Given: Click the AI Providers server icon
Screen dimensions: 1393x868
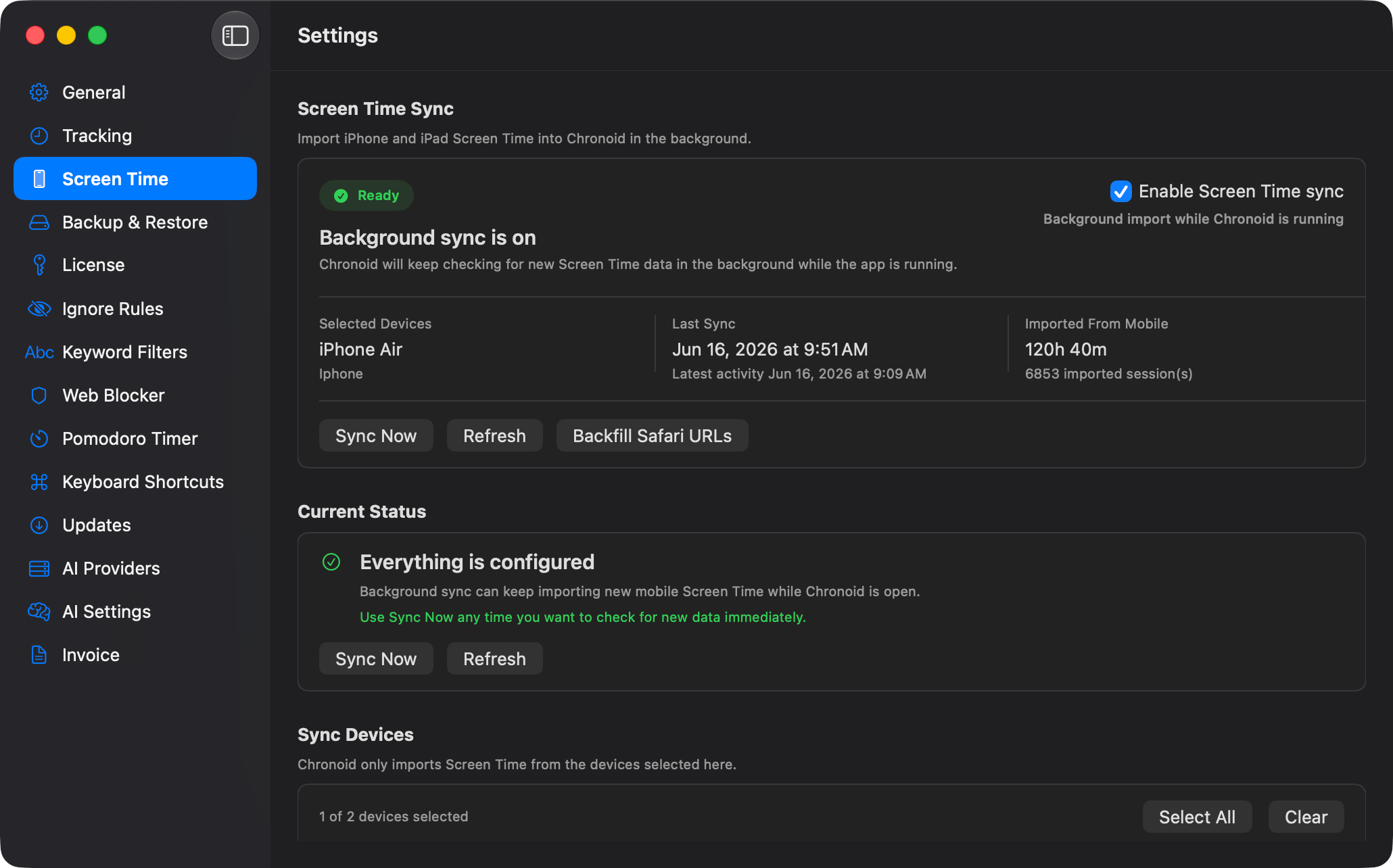Looking at the screenshot, I should [x=39, y=569].
